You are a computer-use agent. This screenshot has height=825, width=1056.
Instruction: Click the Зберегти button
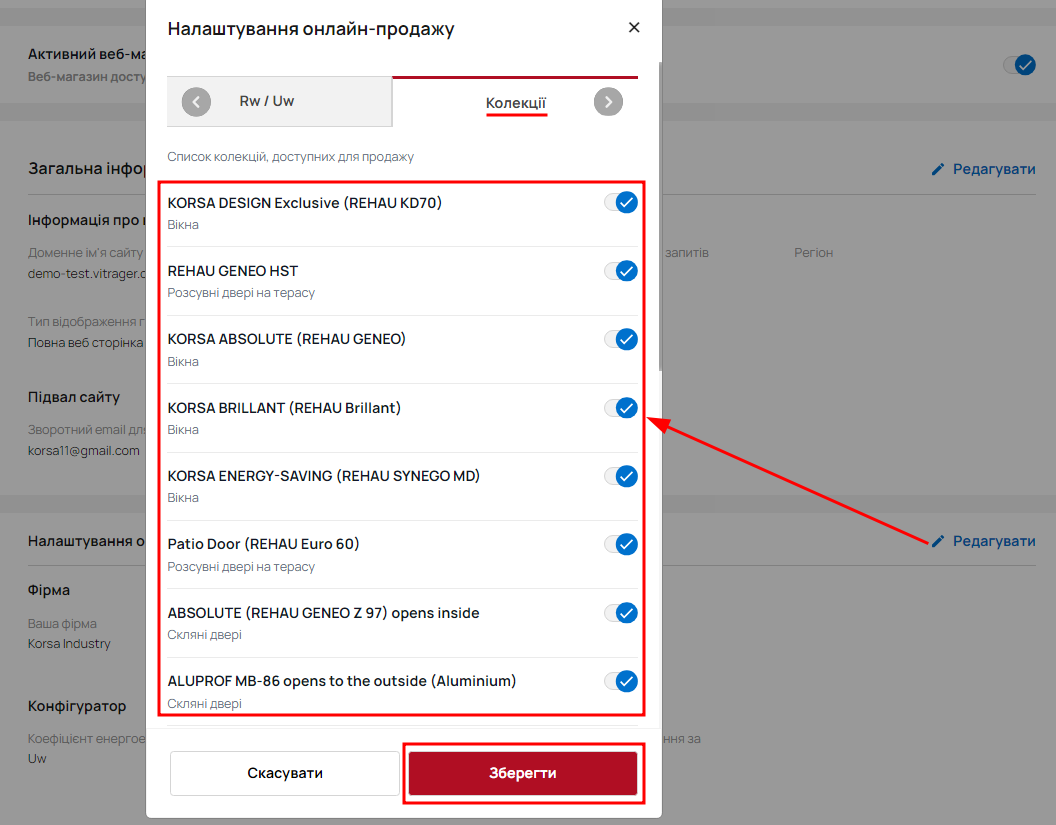pos(523,773)
